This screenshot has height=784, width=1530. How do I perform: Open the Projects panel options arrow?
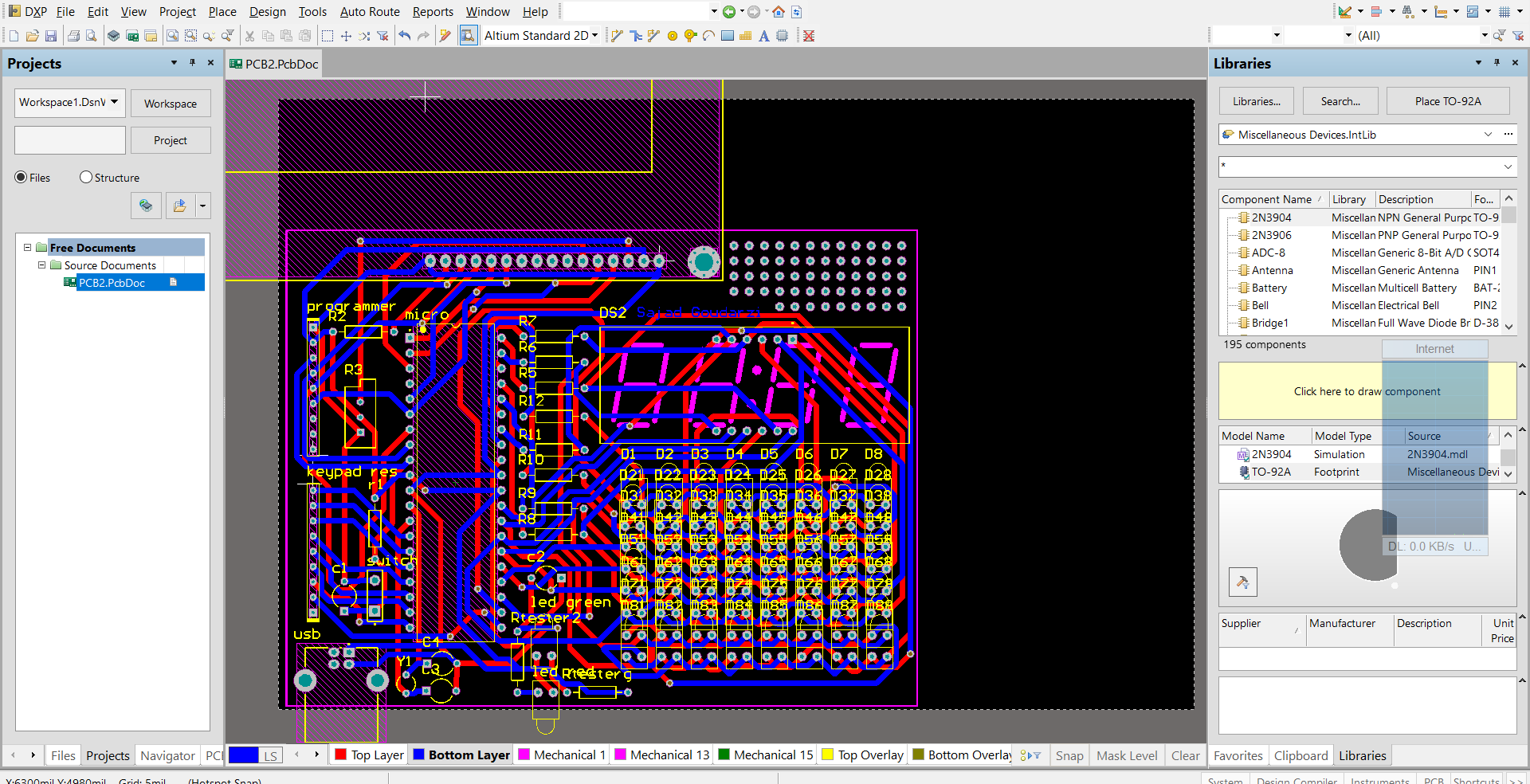[174, 63]
